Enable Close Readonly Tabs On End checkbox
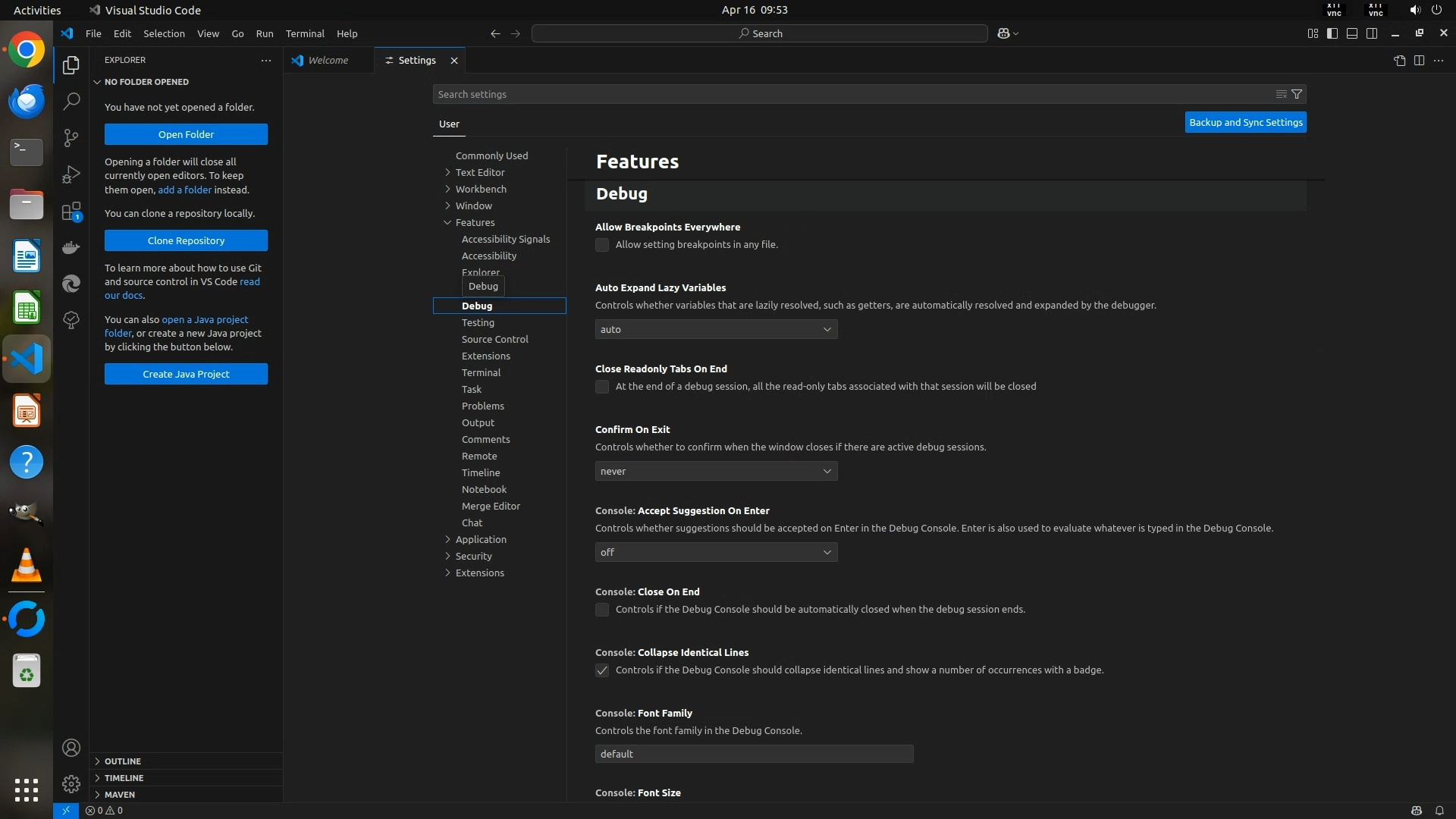Screen dimensions: 1456x819 point(602,387)
